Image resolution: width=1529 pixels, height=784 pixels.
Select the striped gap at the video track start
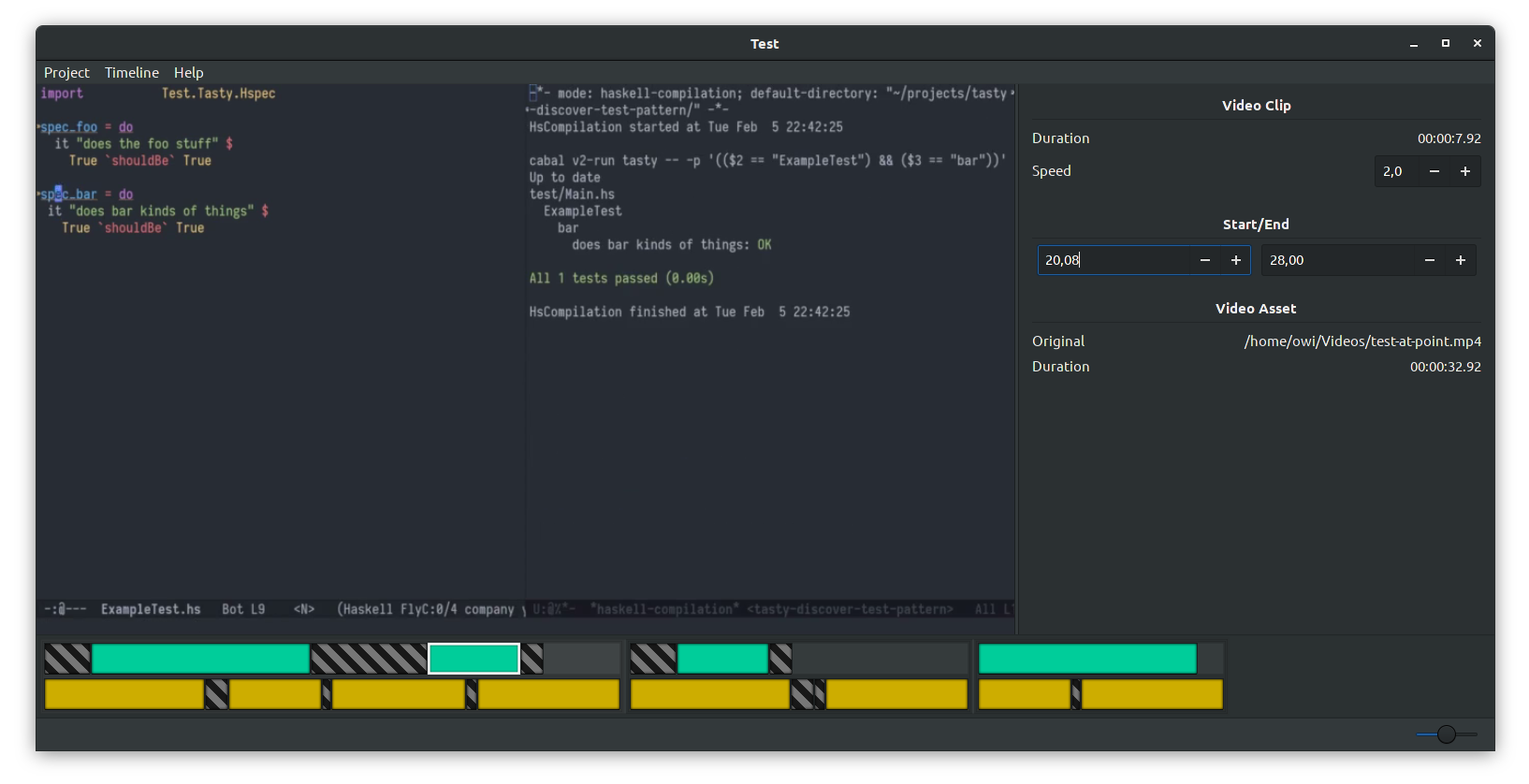point(67,659)
